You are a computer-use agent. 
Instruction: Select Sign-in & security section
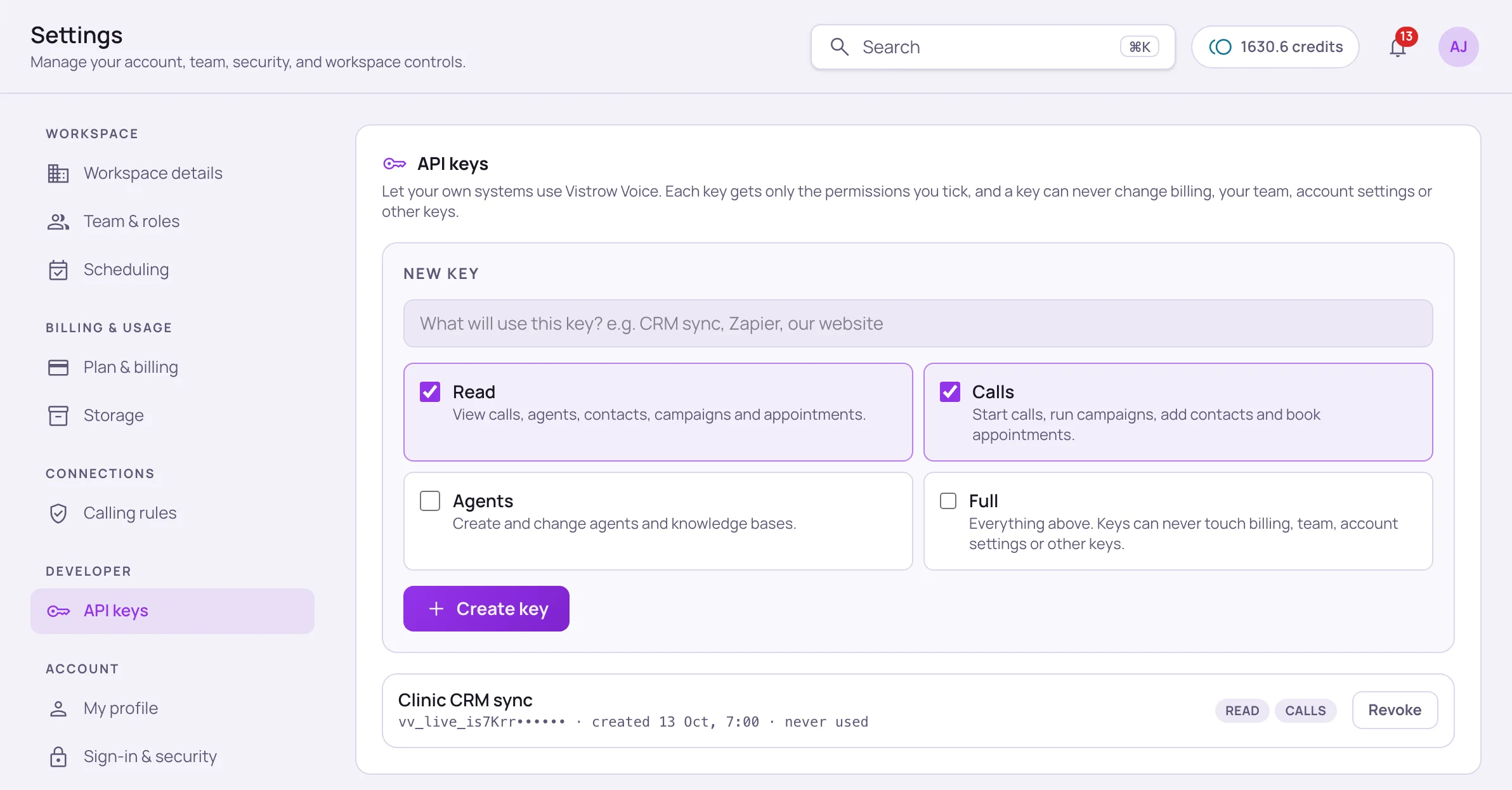(x=173, y=756)
